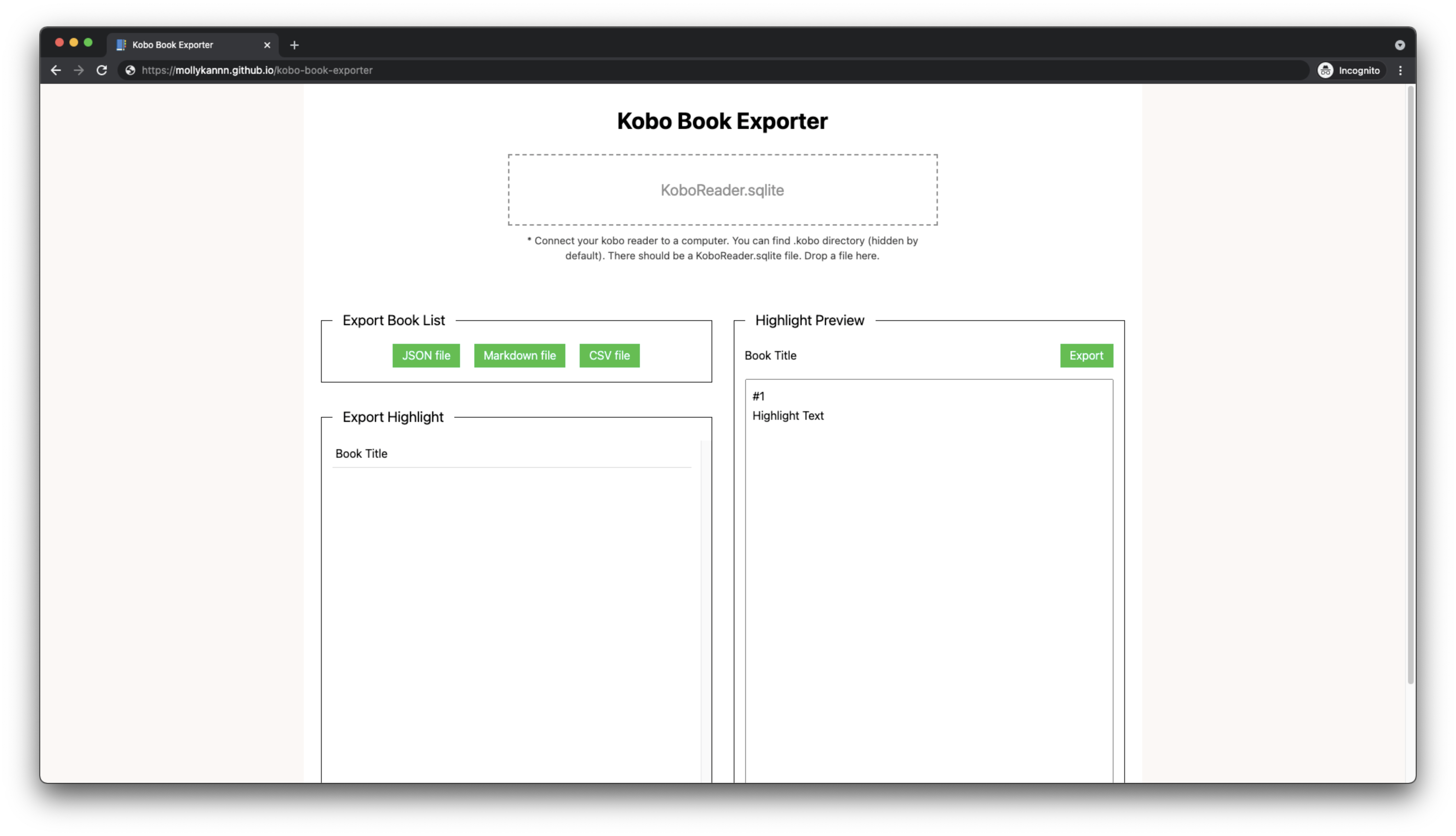Click the address bar URL

[257, 70]
